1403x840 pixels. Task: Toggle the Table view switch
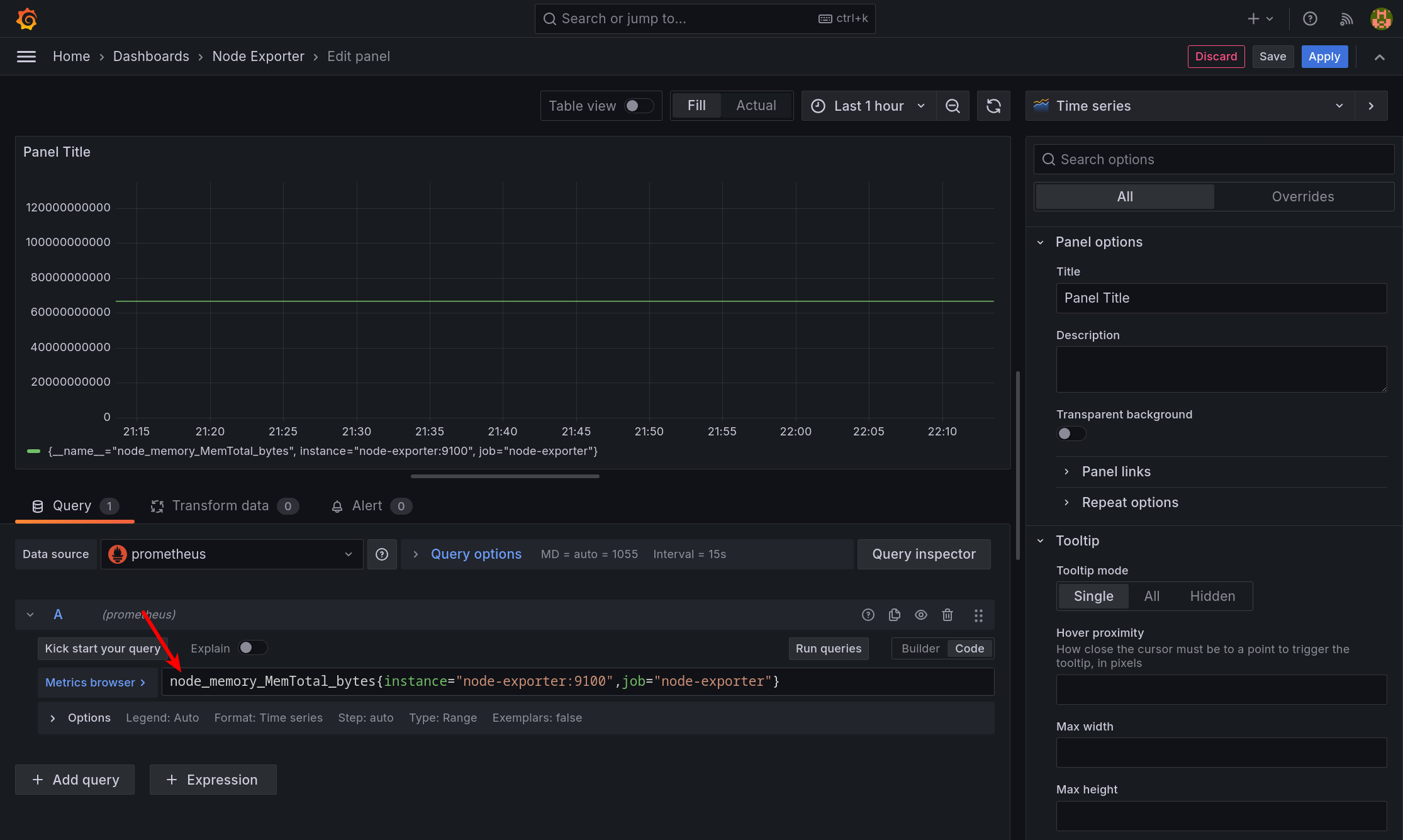[639, 106]
